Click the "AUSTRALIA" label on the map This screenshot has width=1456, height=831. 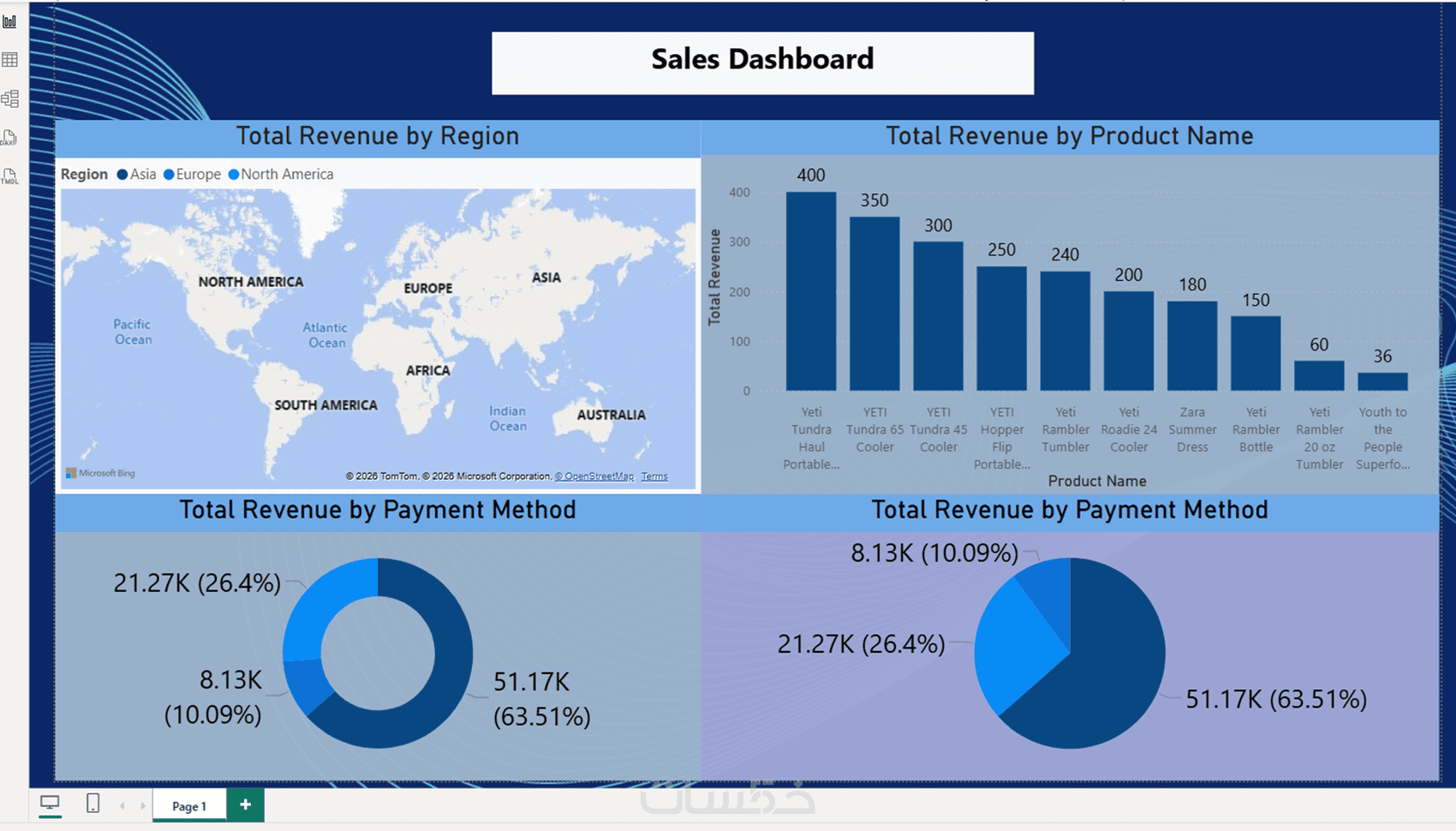[612, 415]
